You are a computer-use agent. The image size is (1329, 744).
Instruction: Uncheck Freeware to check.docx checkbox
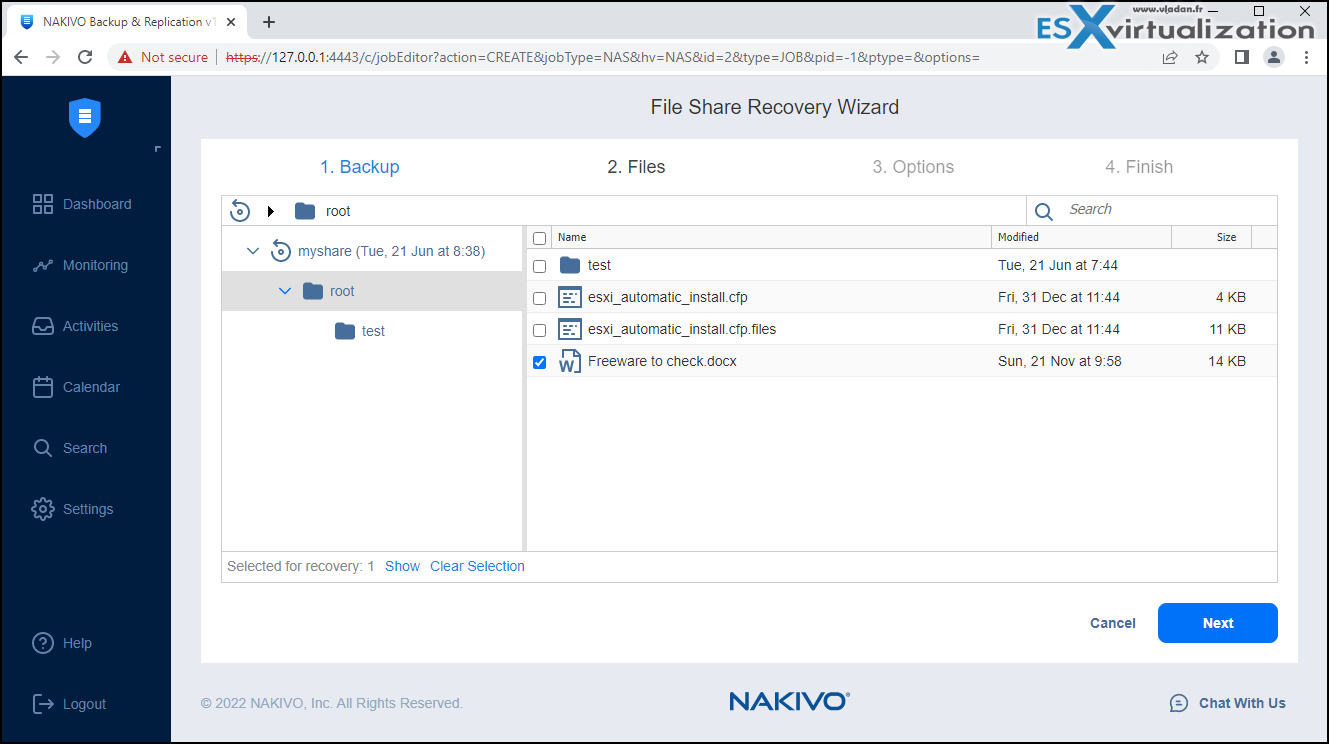(x=540, y=362)
